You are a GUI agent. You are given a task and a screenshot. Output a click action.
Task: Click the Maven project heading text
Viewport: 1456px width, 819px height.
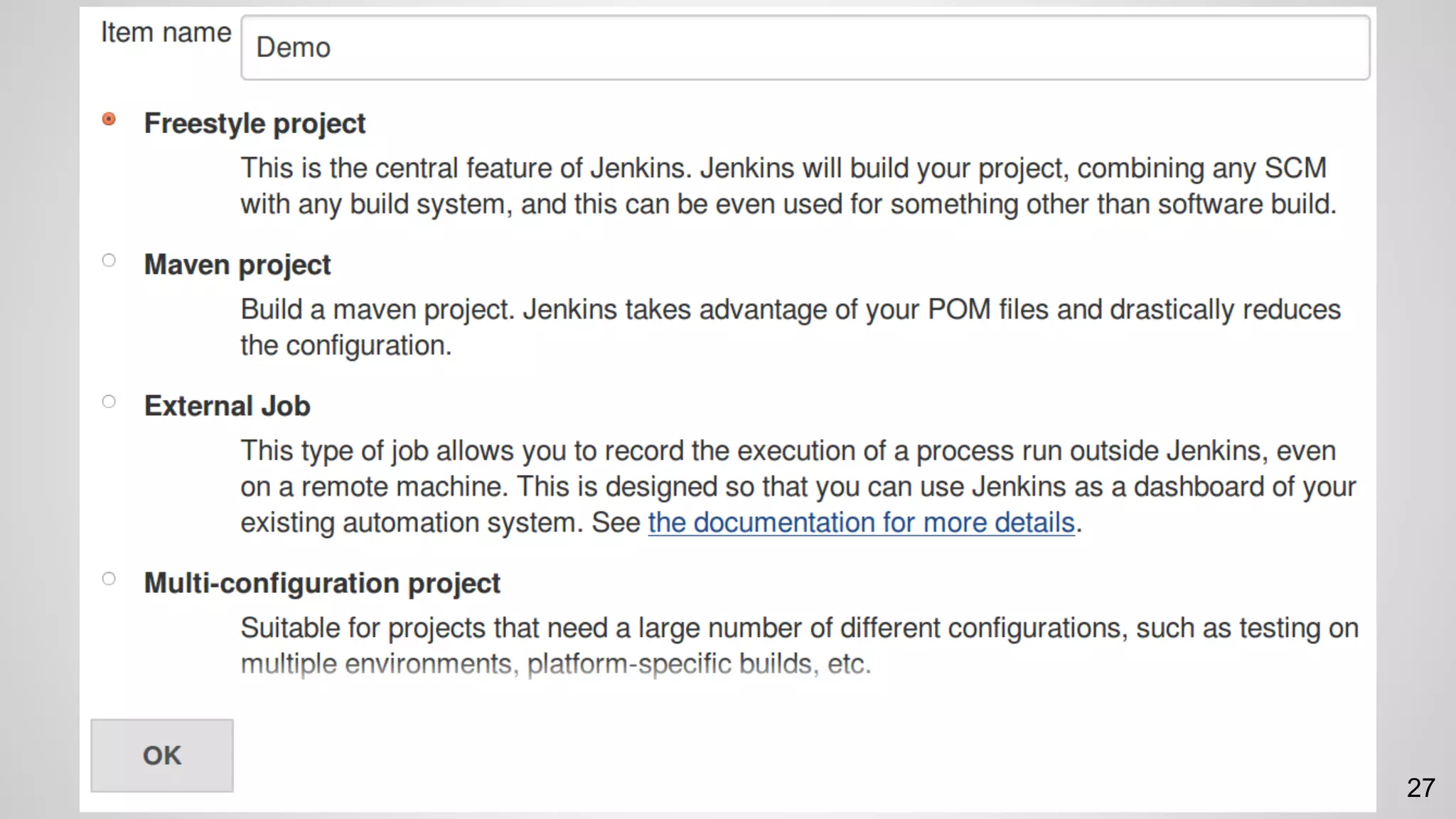pos(237,265)
